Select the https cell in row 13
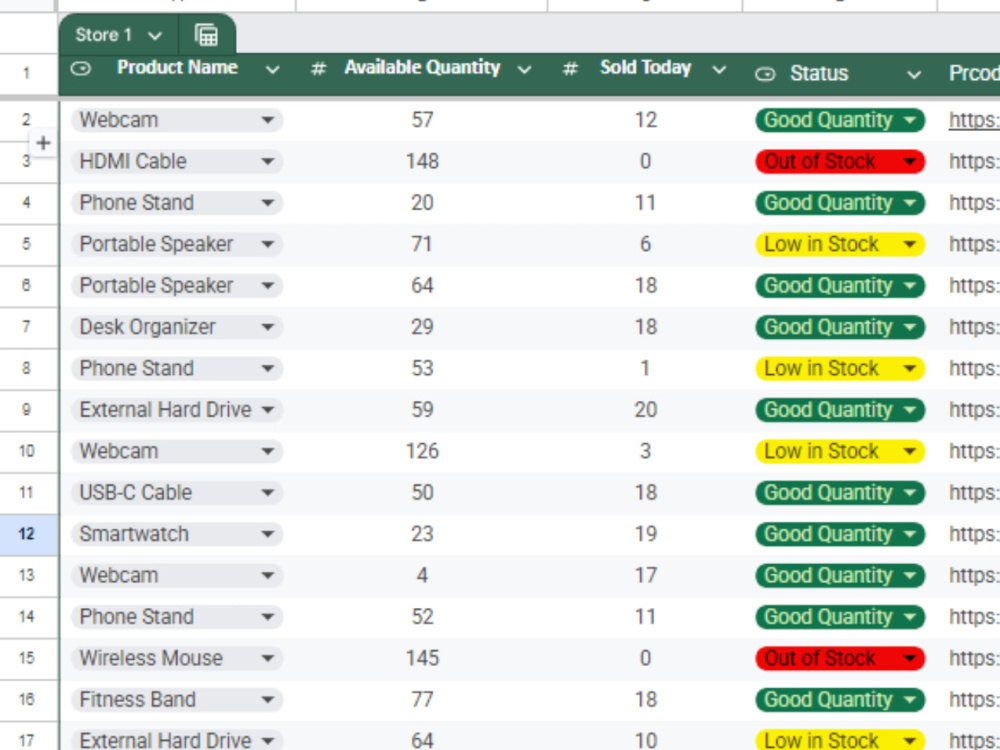 click(x=969, y=575)
